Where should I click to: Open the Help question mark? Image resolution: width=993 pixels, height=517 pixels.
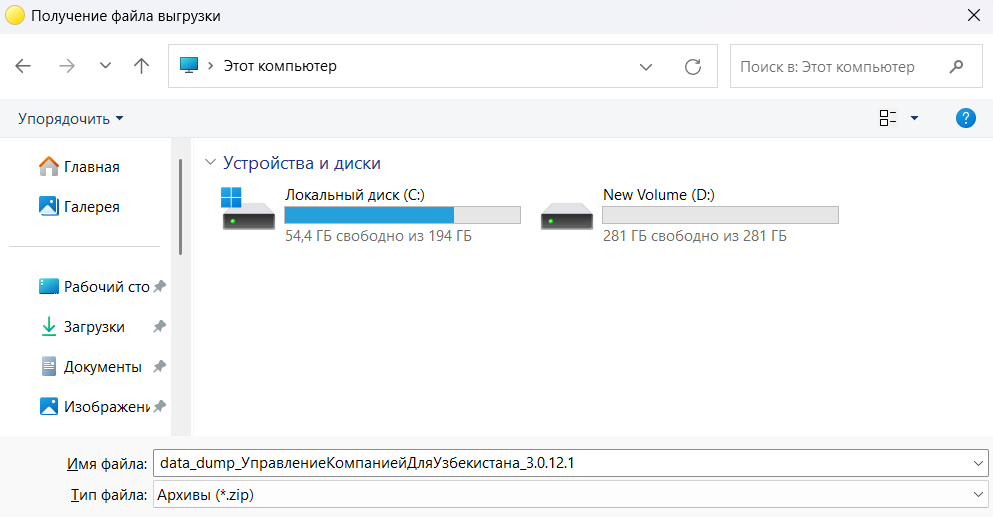coord(965,119)
